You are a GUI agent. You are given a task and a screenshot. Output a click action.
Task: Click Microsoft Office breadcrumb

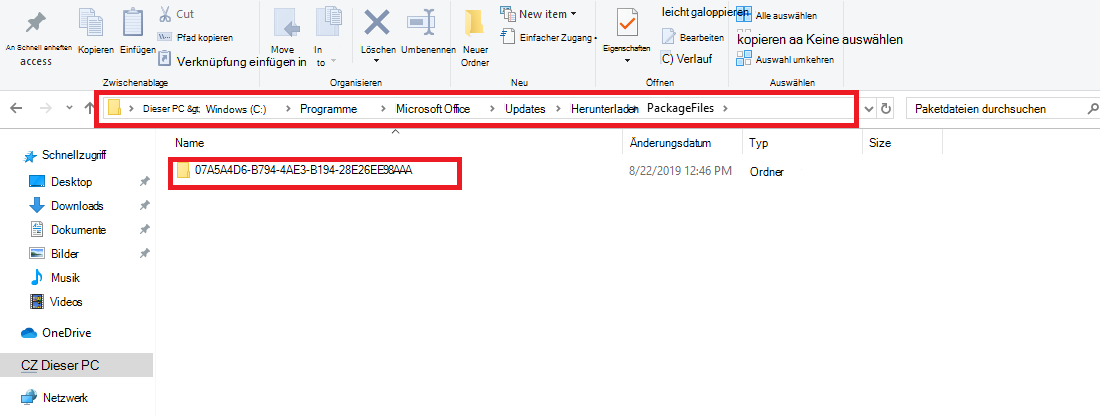click(x=433, y=109)
